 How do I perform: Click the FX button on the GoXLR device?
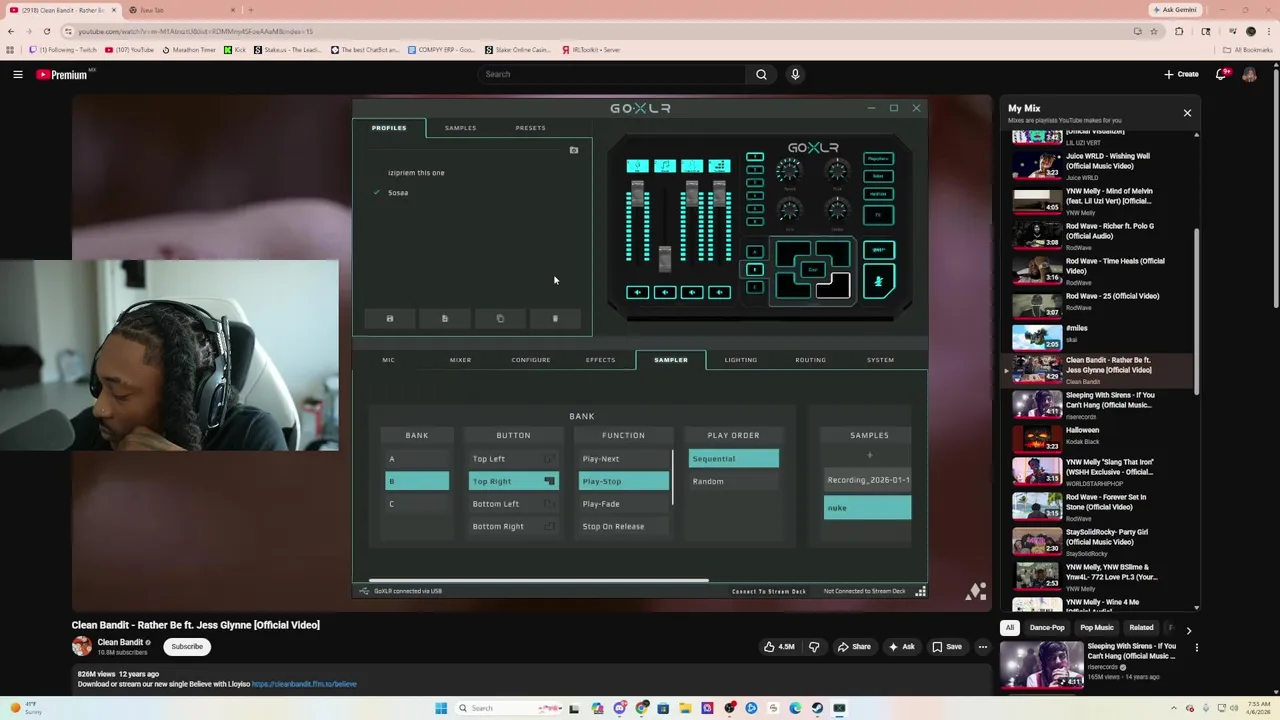(878, 215)
